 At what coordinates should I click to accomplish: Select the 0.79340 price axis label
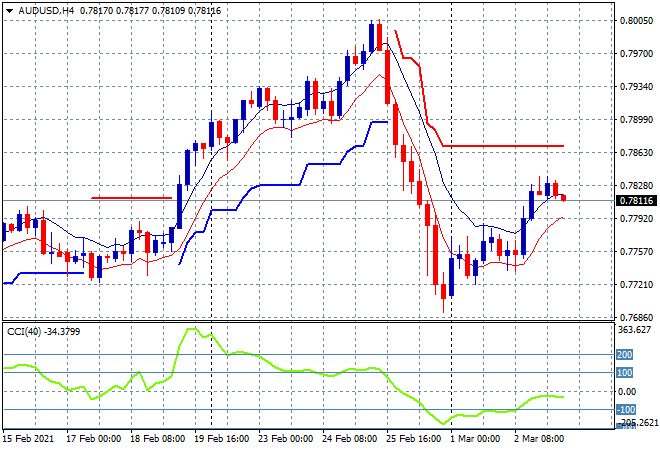(x=636, y=87)
